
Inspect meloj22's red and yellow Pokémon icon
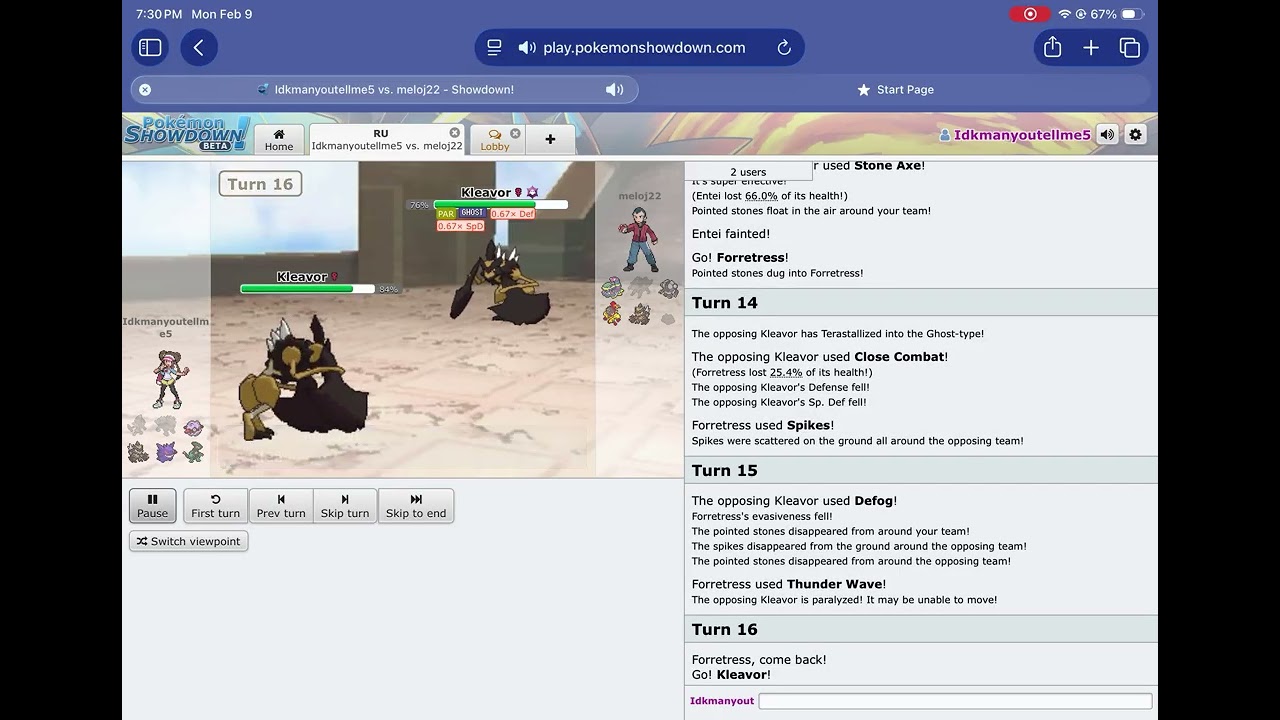tap(612, 313)
